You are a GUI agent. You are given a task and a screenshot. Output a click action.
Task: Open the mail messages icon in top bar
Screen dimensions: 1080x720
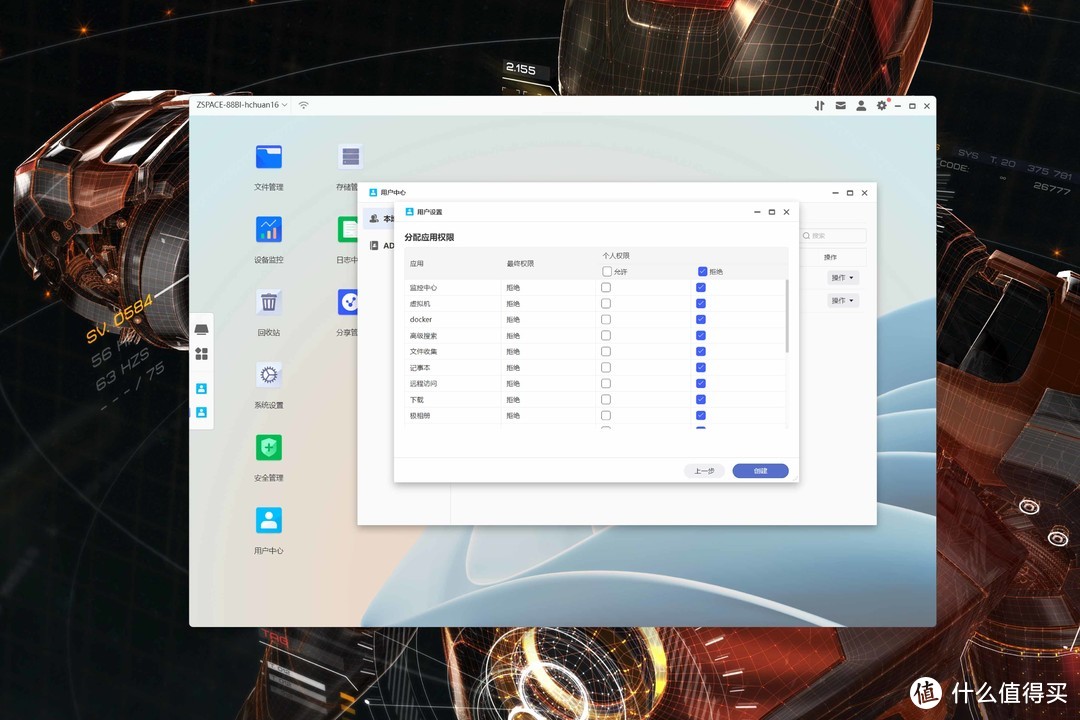tap(840, 105)
